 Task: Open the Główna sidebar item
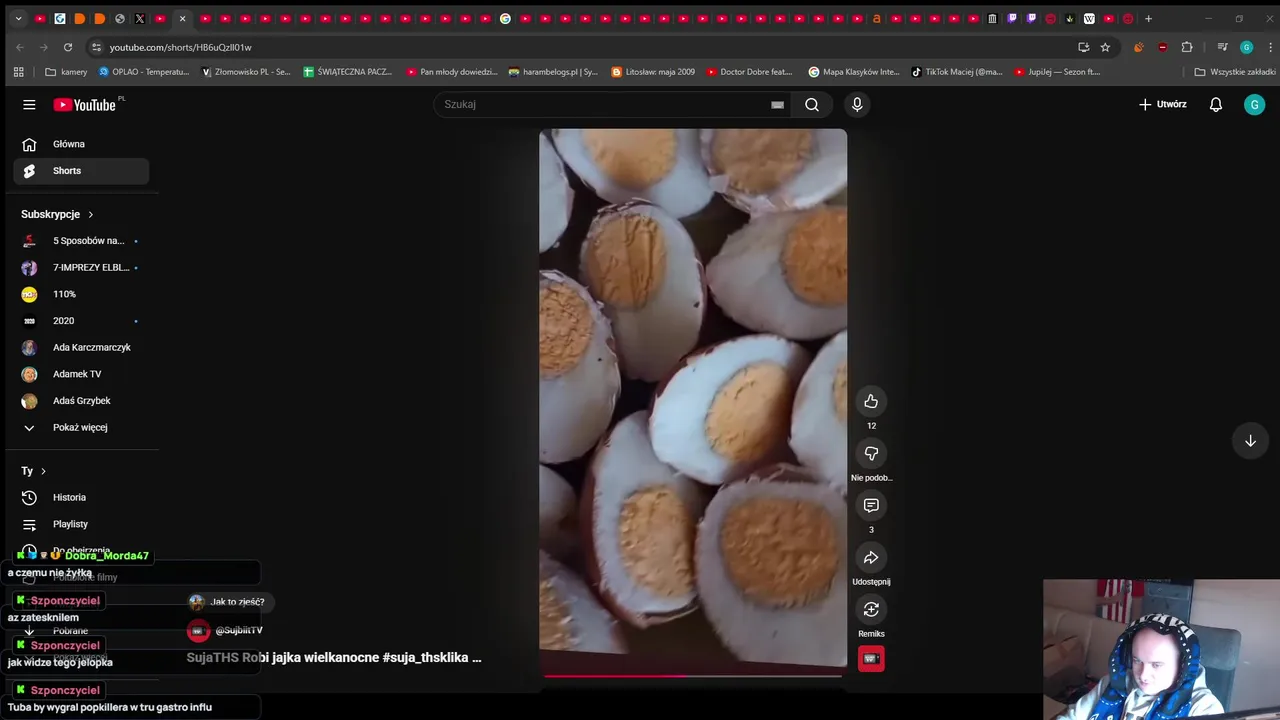(81, 144)
